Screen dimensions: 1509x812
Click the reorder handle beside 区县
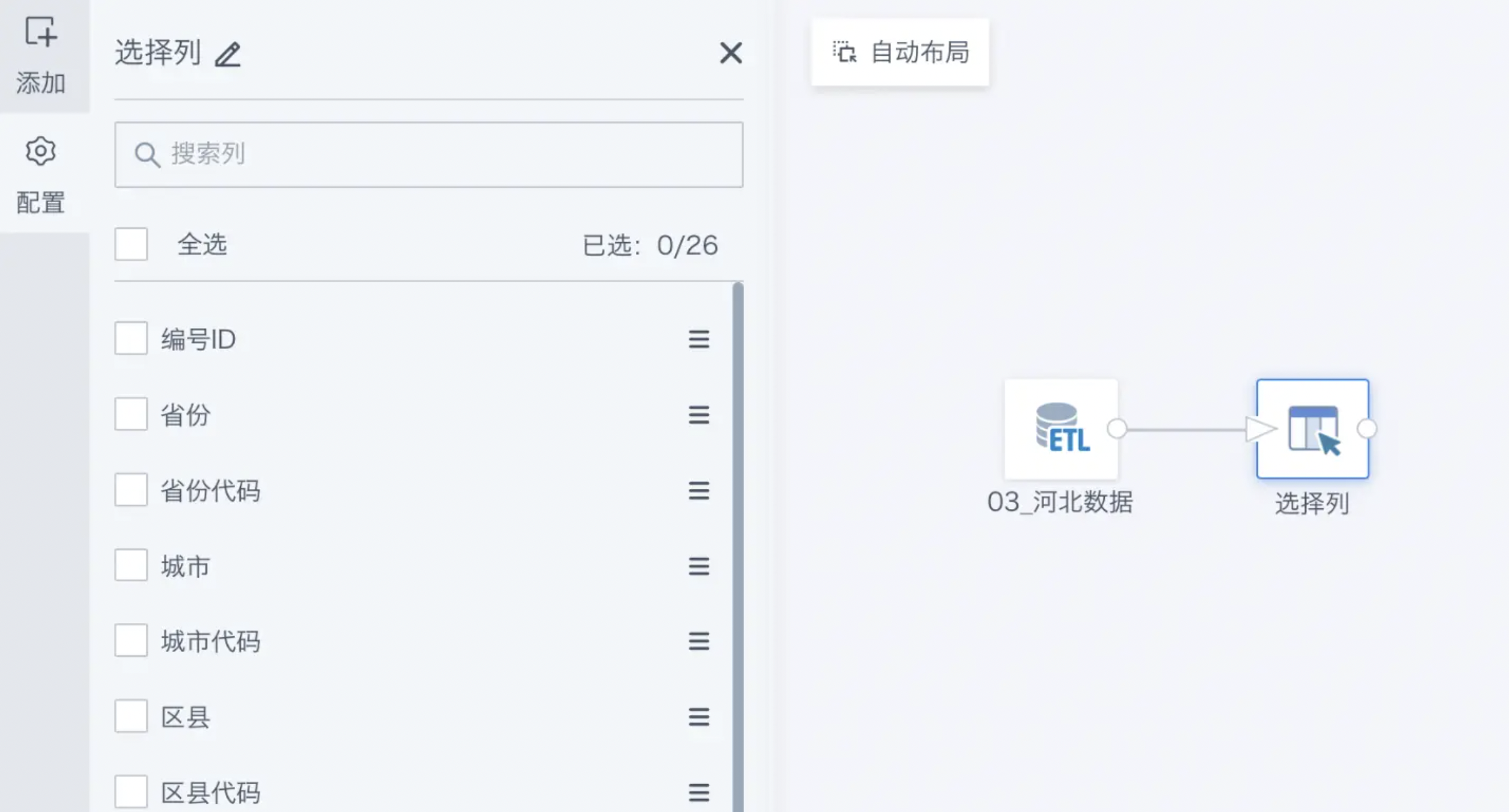[x=699, y=717]
